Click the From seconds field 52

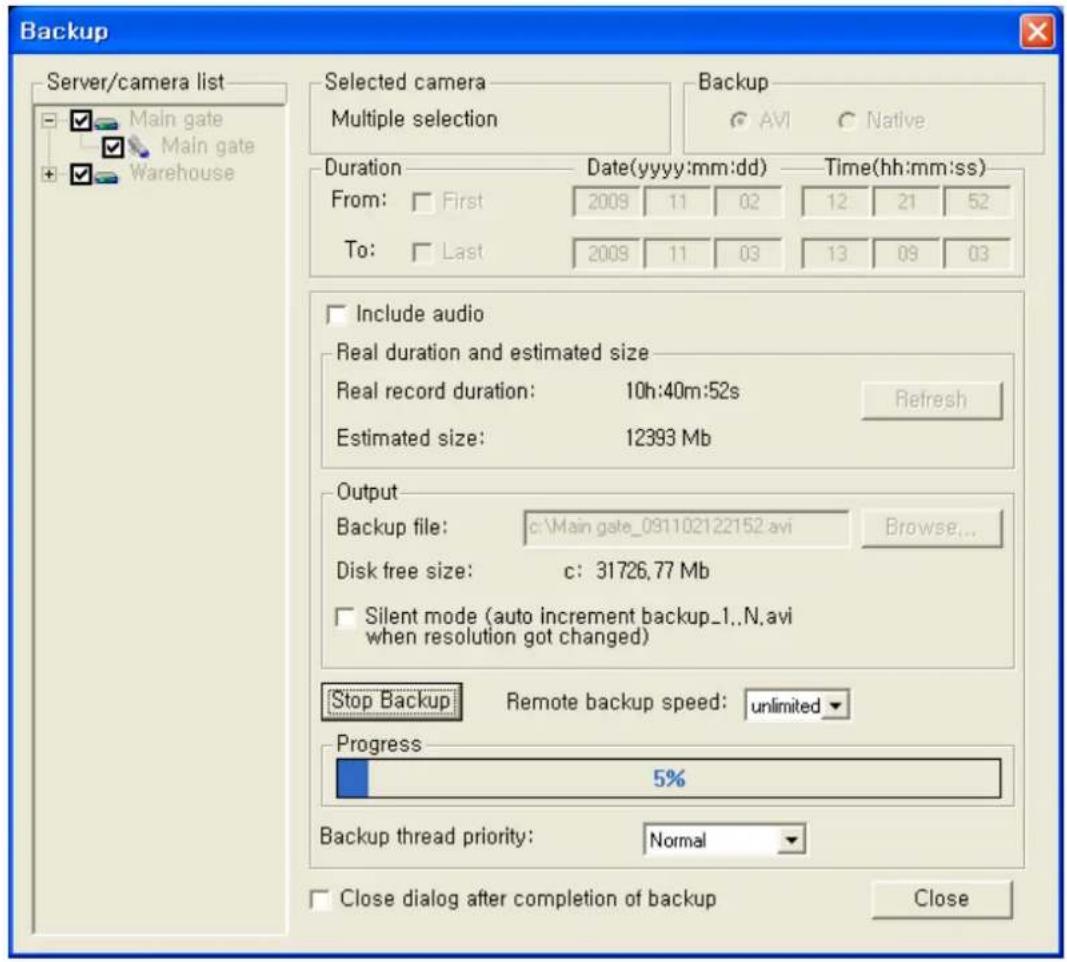(978, 202)
